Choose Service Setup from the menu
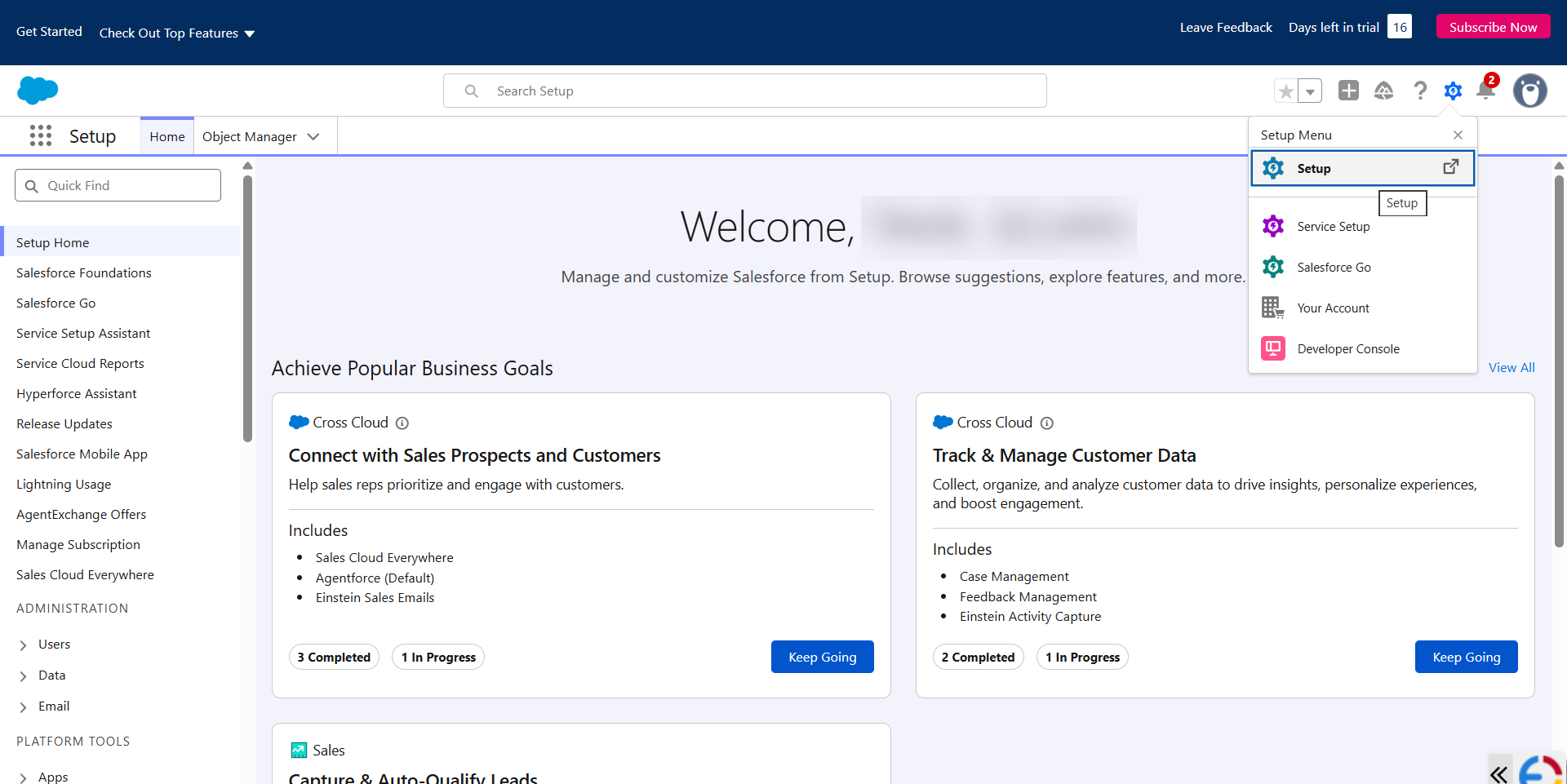This screenshot has width=1567, height=784. pos(1363,226)
